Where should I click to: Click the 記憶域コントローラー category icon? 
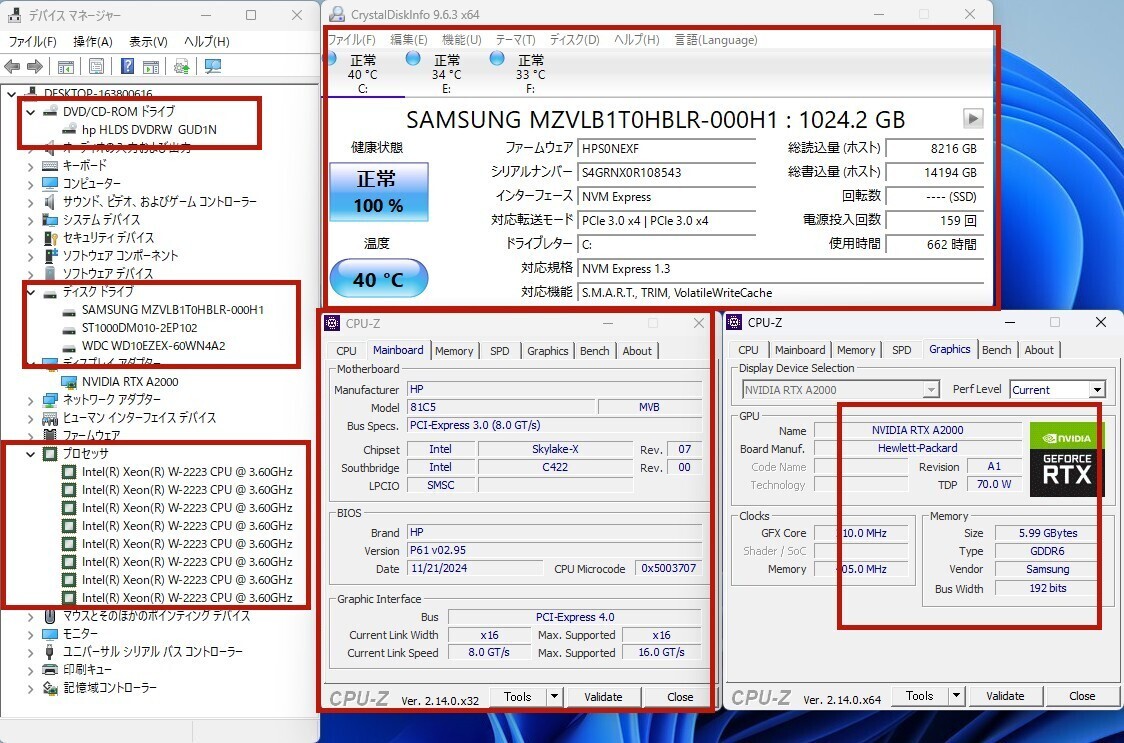point(49,688)
